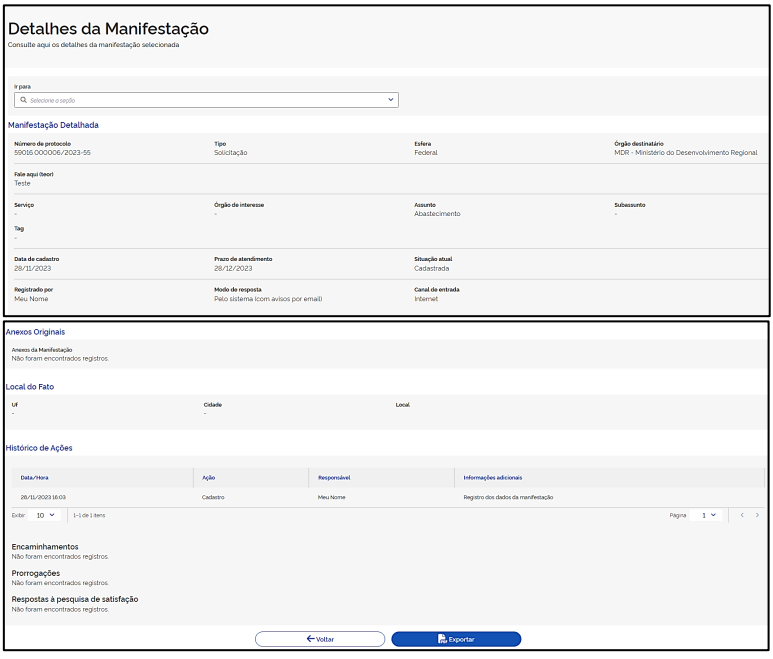Click the Histórico de Ações section heading

39,448
